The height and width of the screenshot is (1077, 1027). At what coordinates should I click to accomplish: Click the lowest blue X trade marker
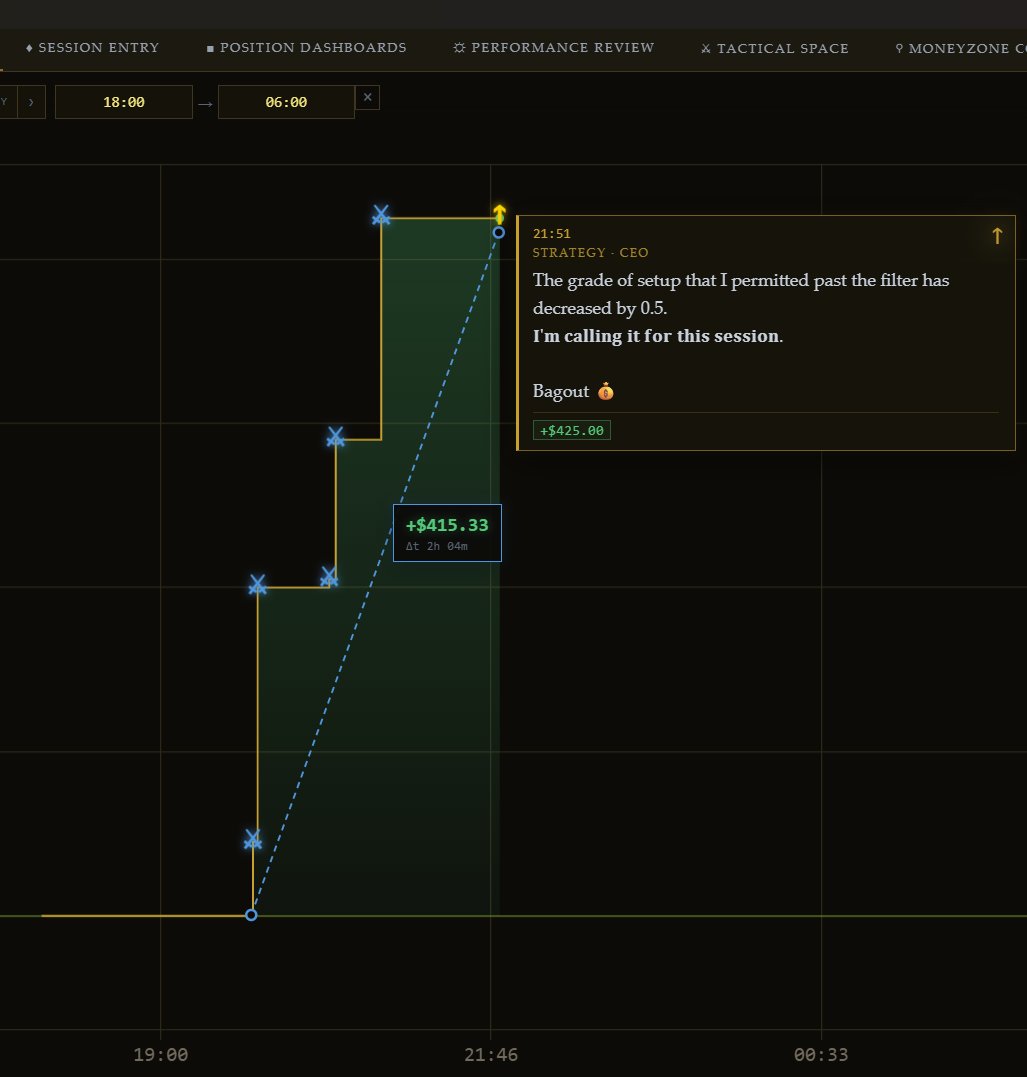[253, 839]
